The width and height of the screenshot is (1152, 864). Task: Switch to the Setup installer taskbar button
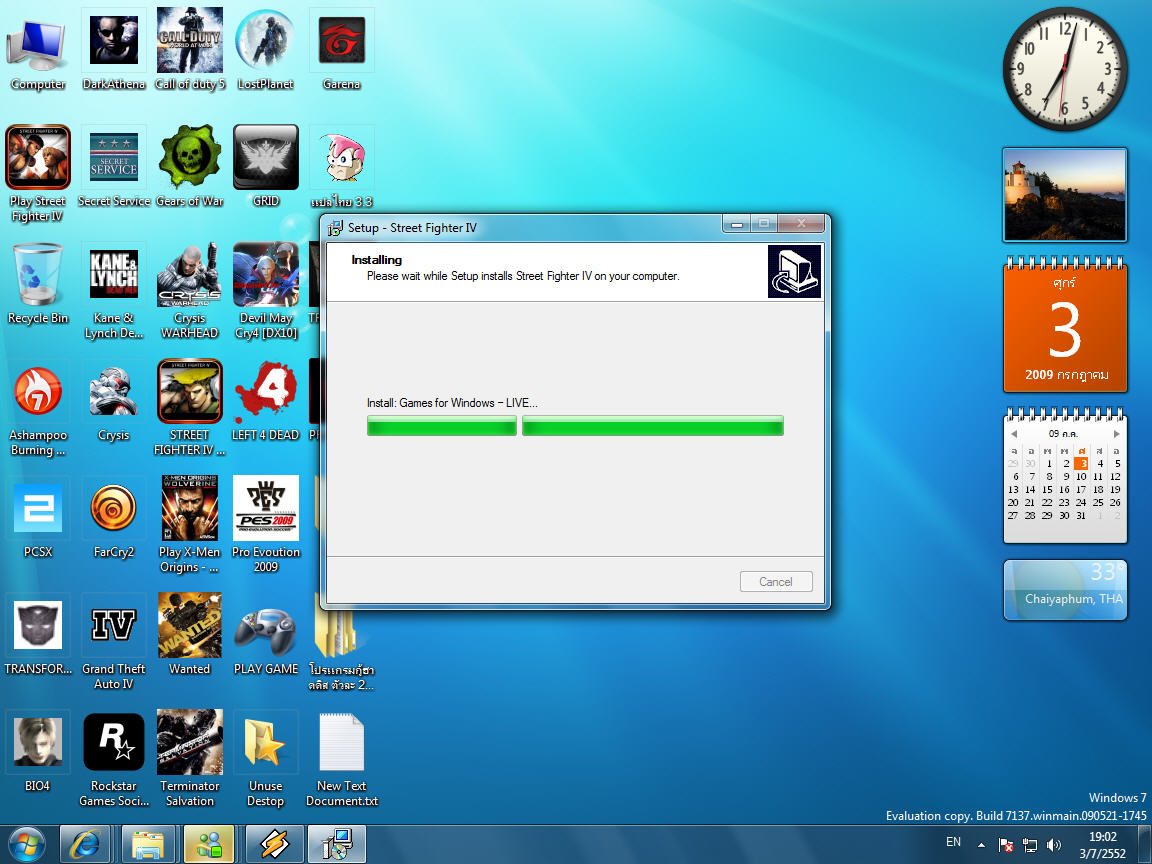click(336, 844)
